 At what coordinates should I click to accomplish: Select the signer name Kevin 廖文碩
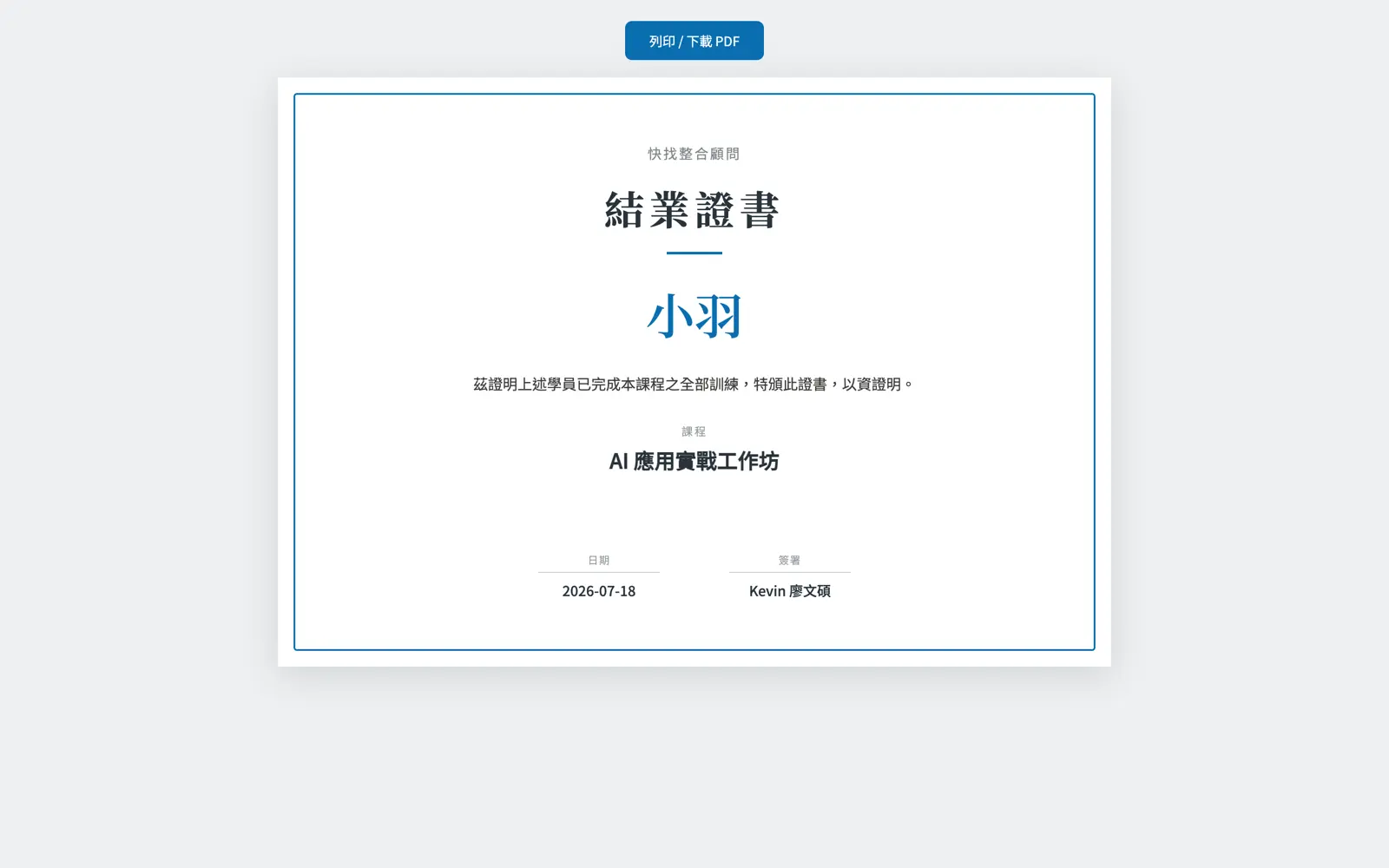pyautogui.click(x=789, y=591)
